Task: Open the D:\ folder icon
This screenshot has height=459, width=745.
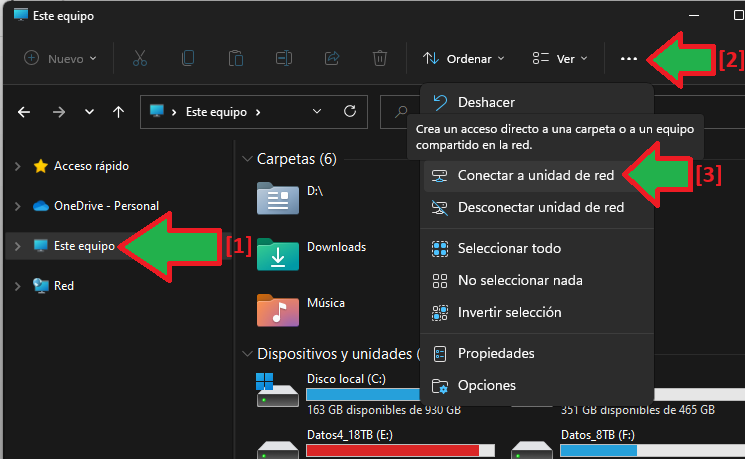Action: (x=278, y=198)
